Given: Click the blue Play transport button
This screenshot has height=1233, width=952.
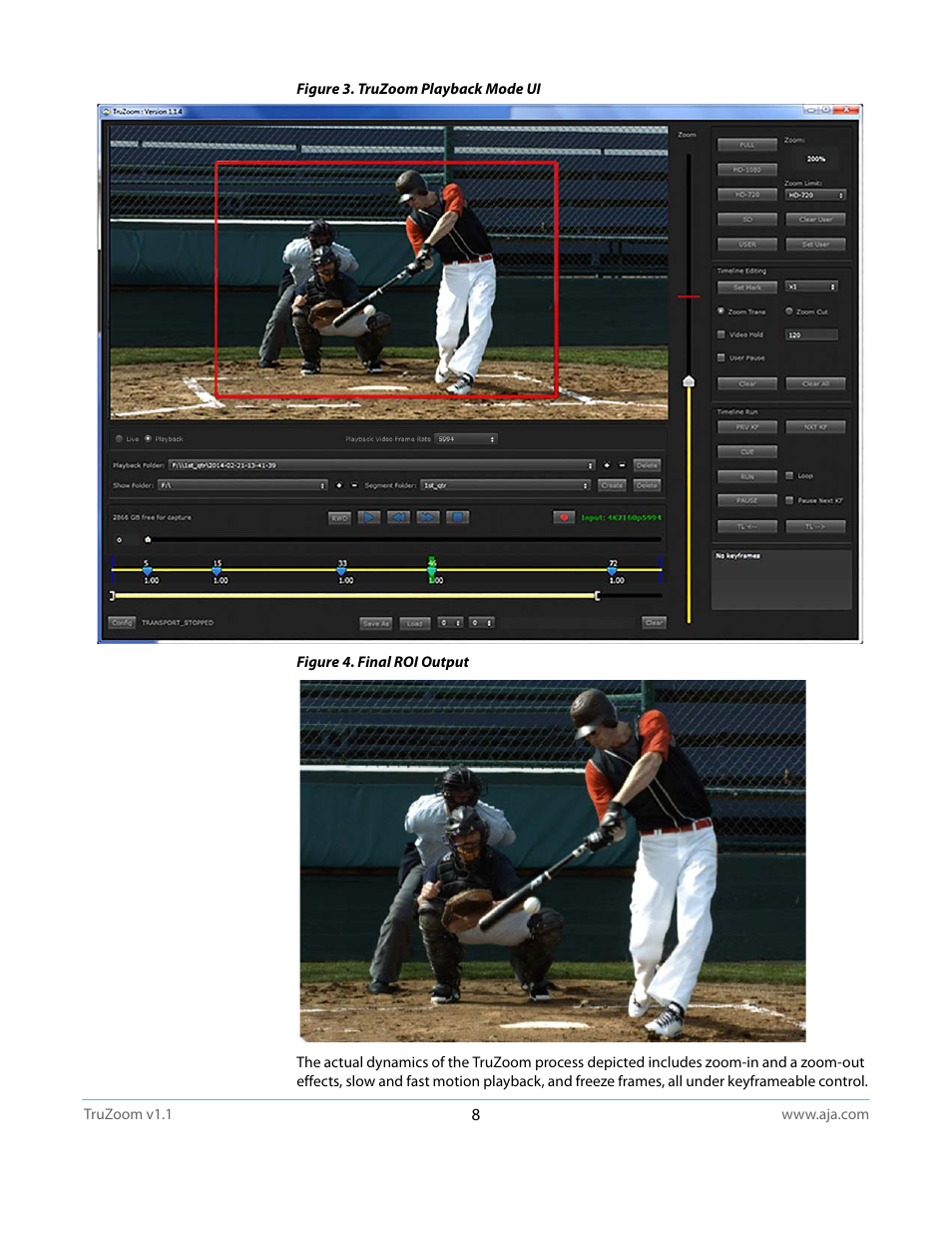Looking at the screenshot, I should click(369, 517).
